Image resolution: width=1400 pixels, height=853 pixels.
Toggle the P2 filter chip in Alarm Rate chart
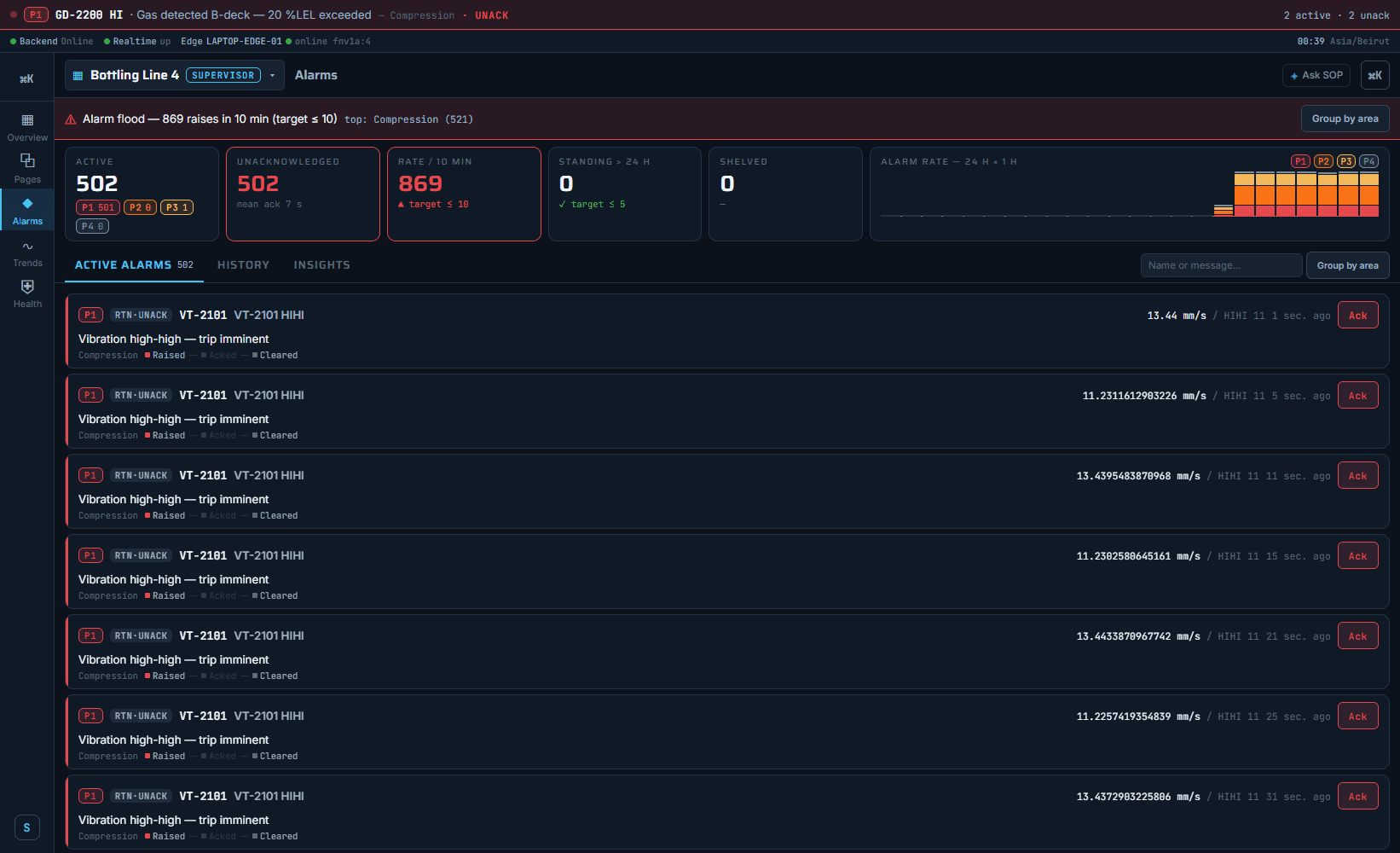[1323, 161]
